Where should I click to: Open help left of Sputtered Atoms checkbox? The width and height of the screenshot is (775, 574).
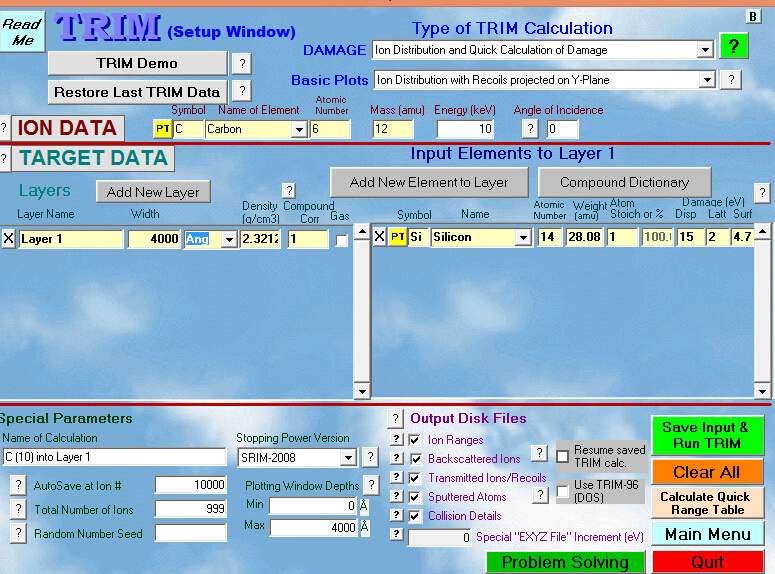[x=396, y=496]
